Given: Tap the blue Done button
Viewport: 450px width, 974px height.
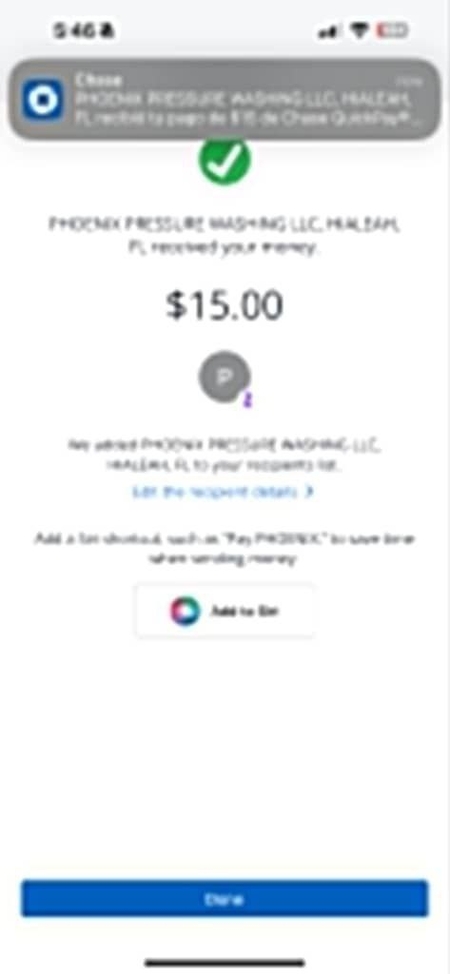Looking at the screenshot, I should tap(225, 898).
